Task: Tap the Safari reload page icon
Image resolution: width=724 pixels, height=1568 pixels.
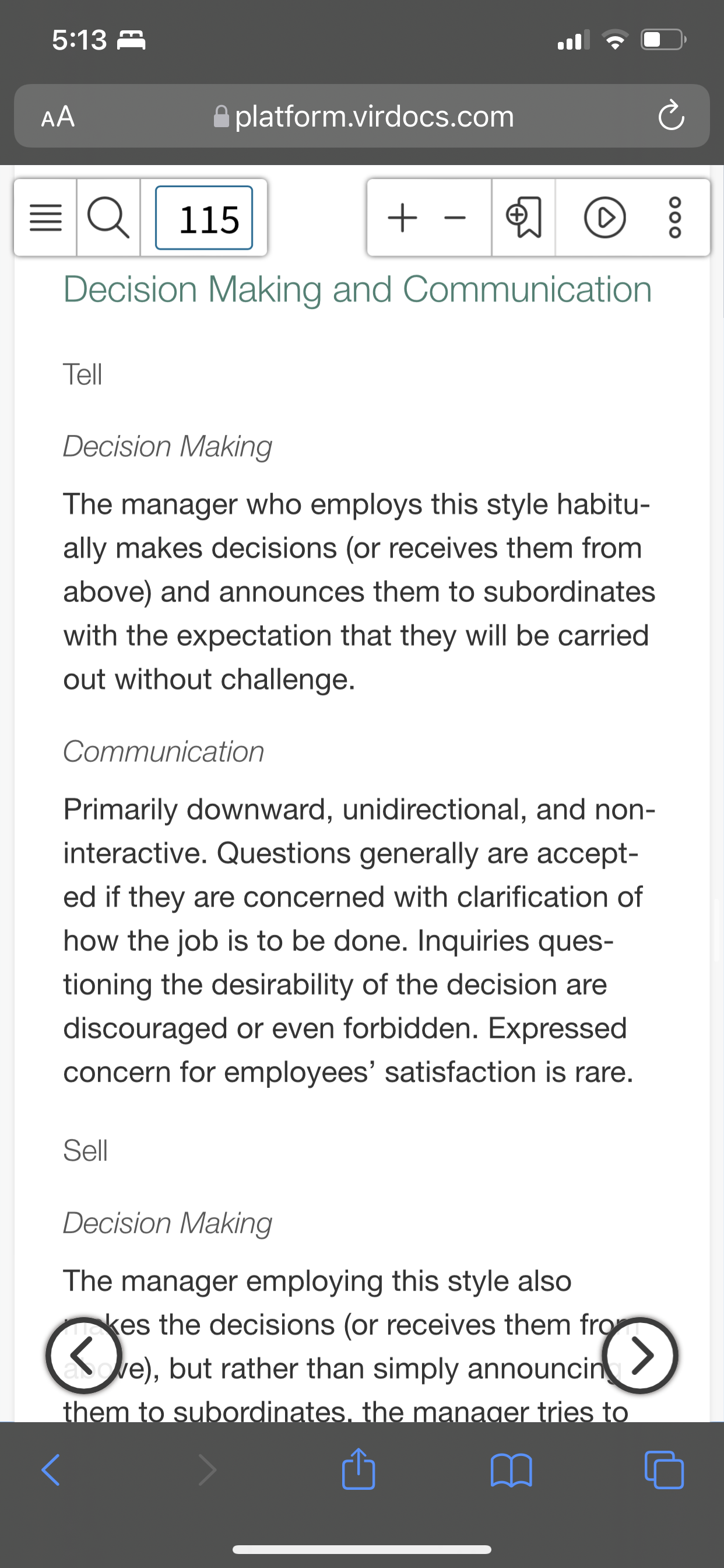Action: coord(671,116)
